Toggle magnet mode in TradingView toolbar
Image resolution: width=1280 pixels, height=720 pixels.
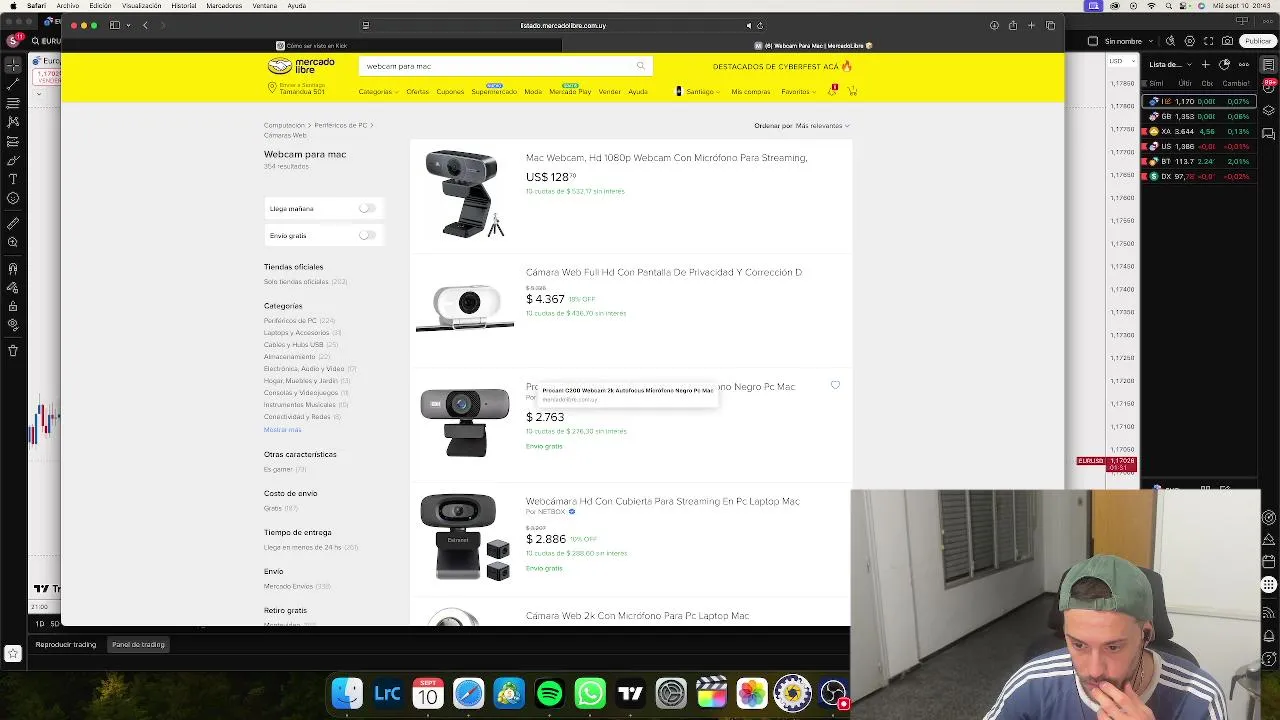[x=13, y=268]
